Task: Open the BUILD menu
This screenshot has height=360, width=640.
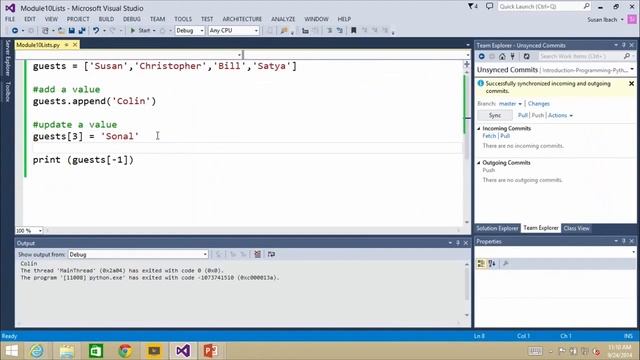Action: click(x=106, y=19)
